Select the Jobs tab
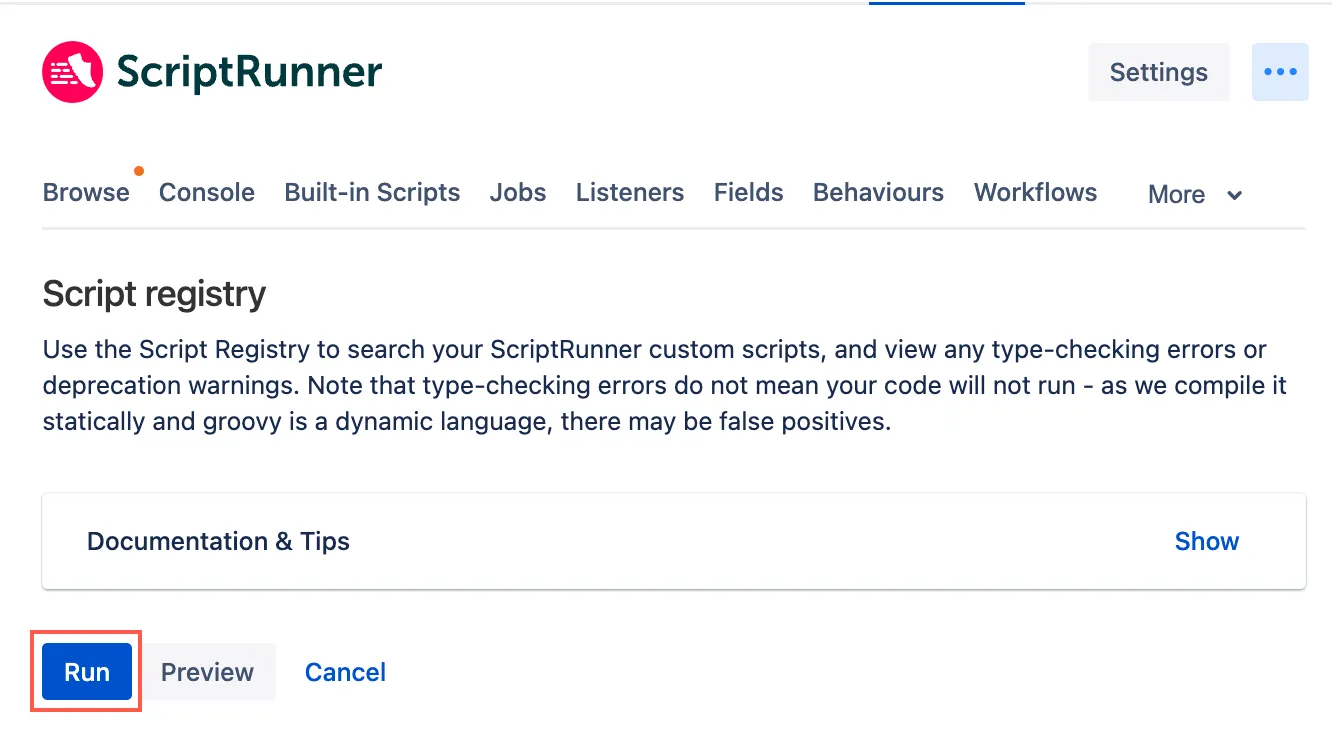 coord(518,192)
